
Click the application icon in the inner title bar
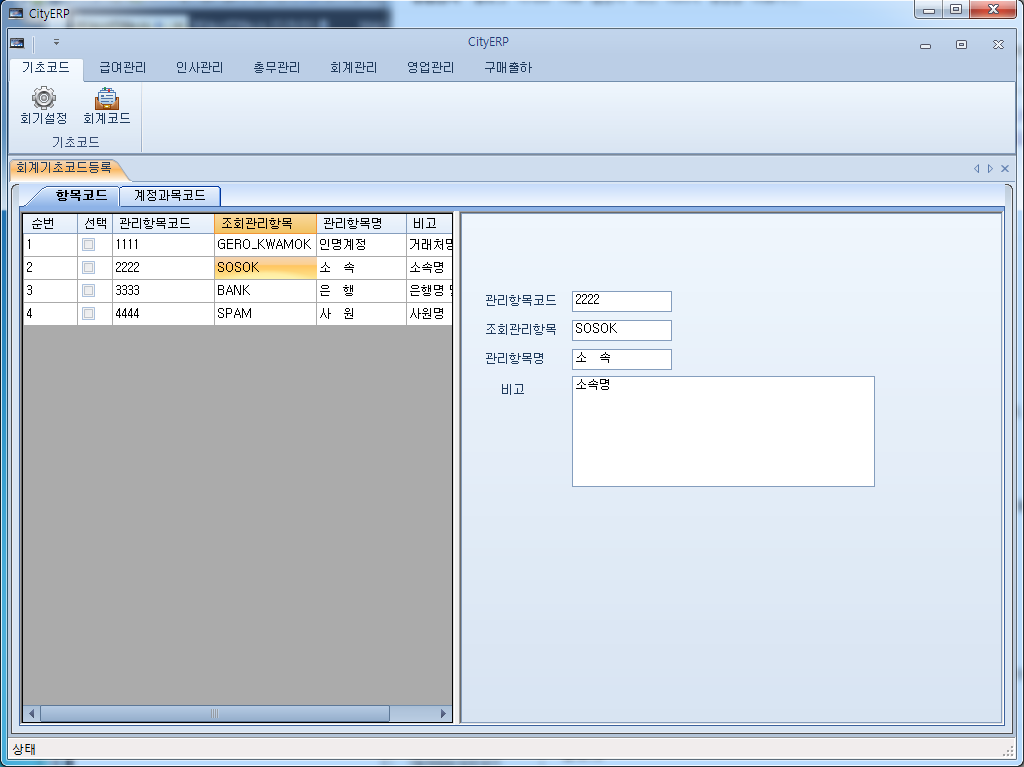(x=17, y=42)
